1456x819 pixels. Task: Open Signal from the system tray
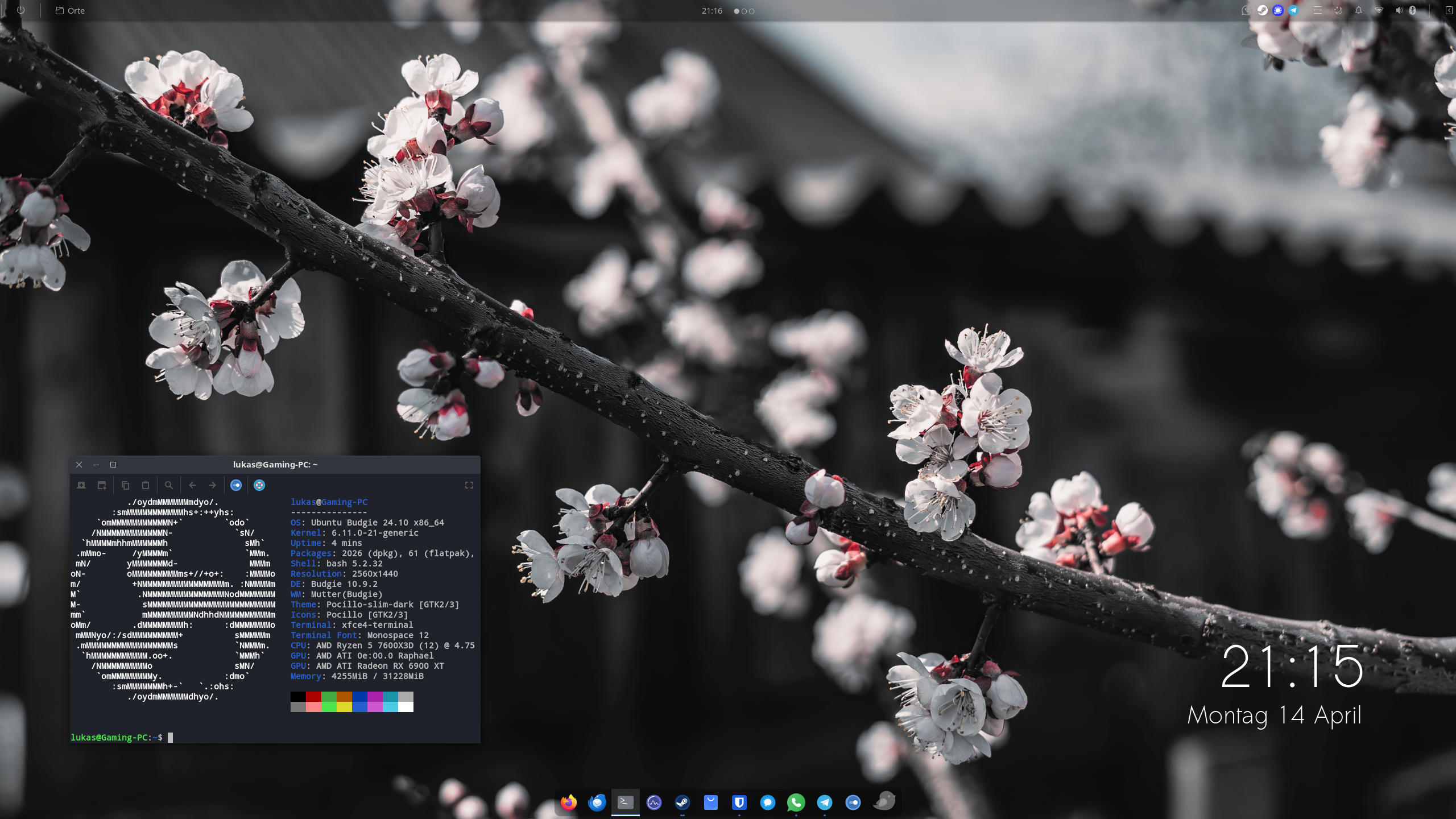point(1277,10)
